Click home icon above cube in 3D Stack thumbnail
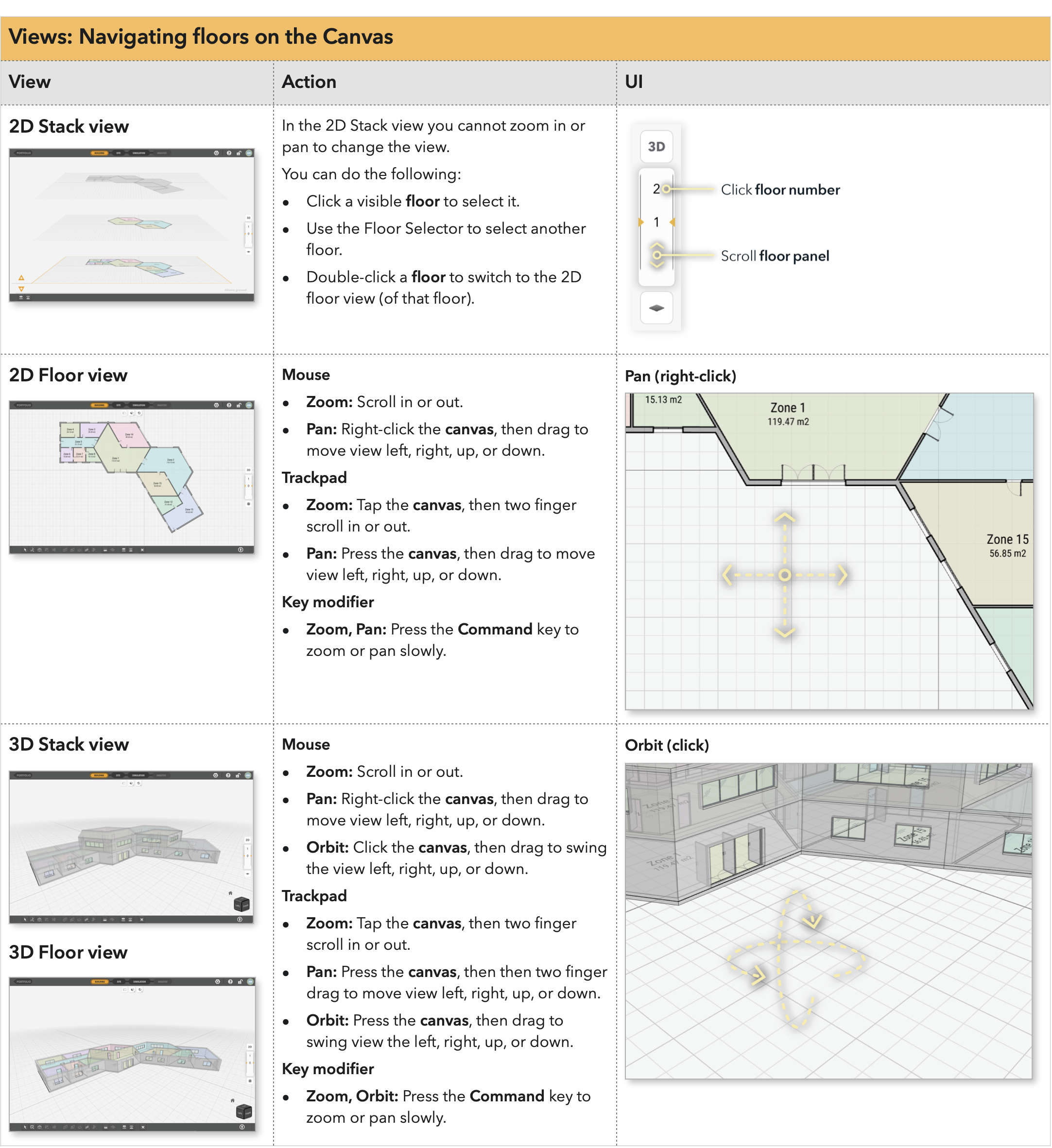 click(230, 893)
